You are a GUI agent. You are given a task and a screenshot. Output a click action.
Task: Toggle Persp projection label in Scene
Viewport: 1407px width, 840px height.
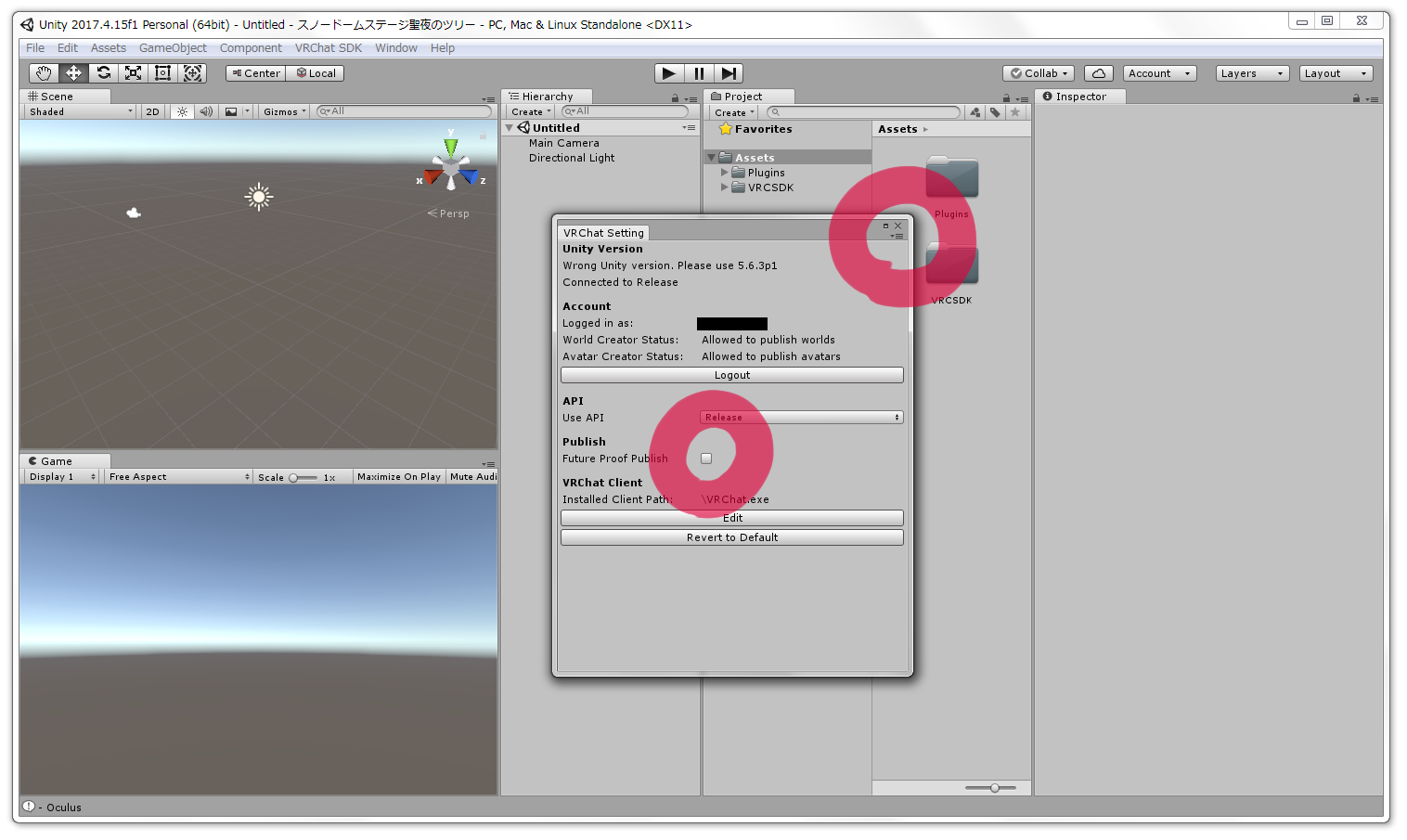tap(448, 213)
